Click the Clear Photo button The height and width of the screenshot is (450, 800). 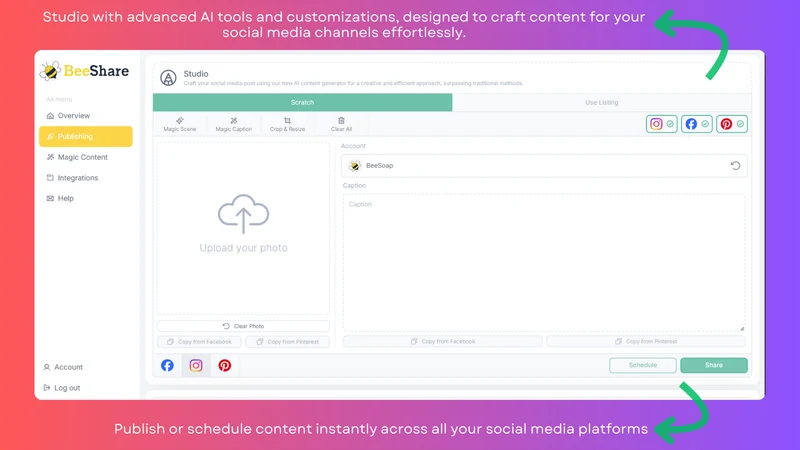coord(243,326)
